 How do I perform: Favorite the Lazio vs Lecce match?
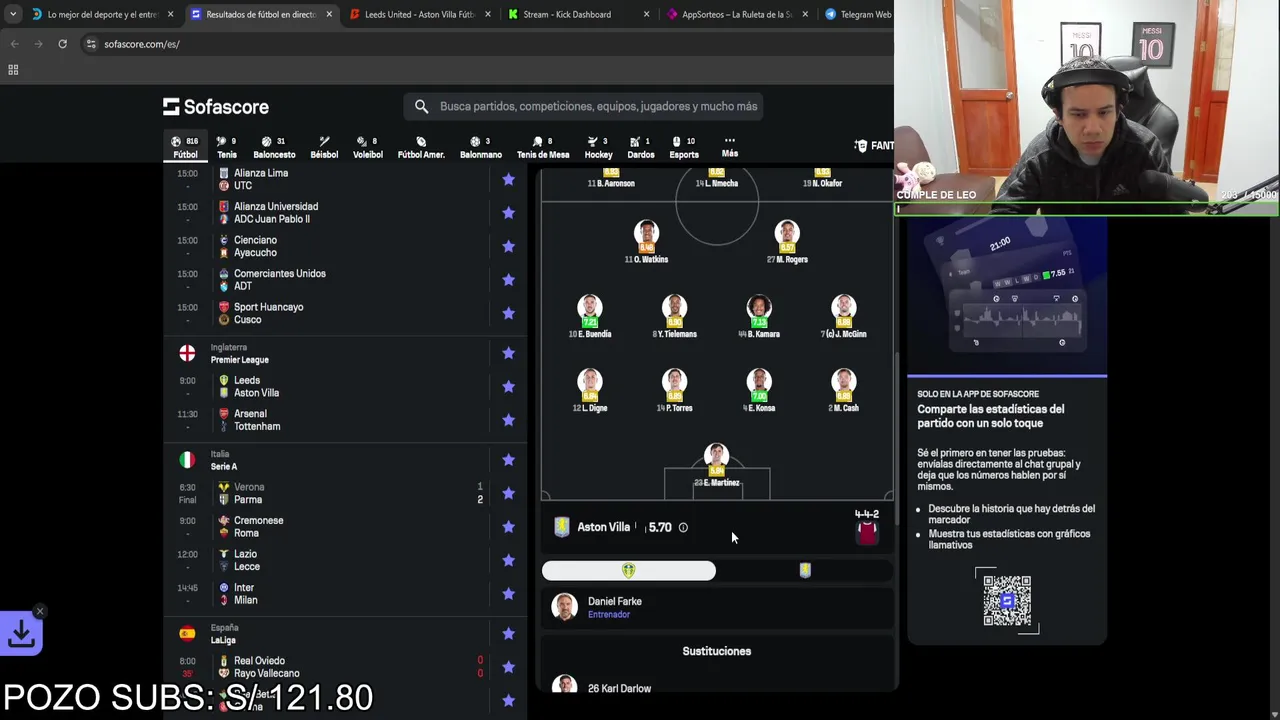(508, 560)
